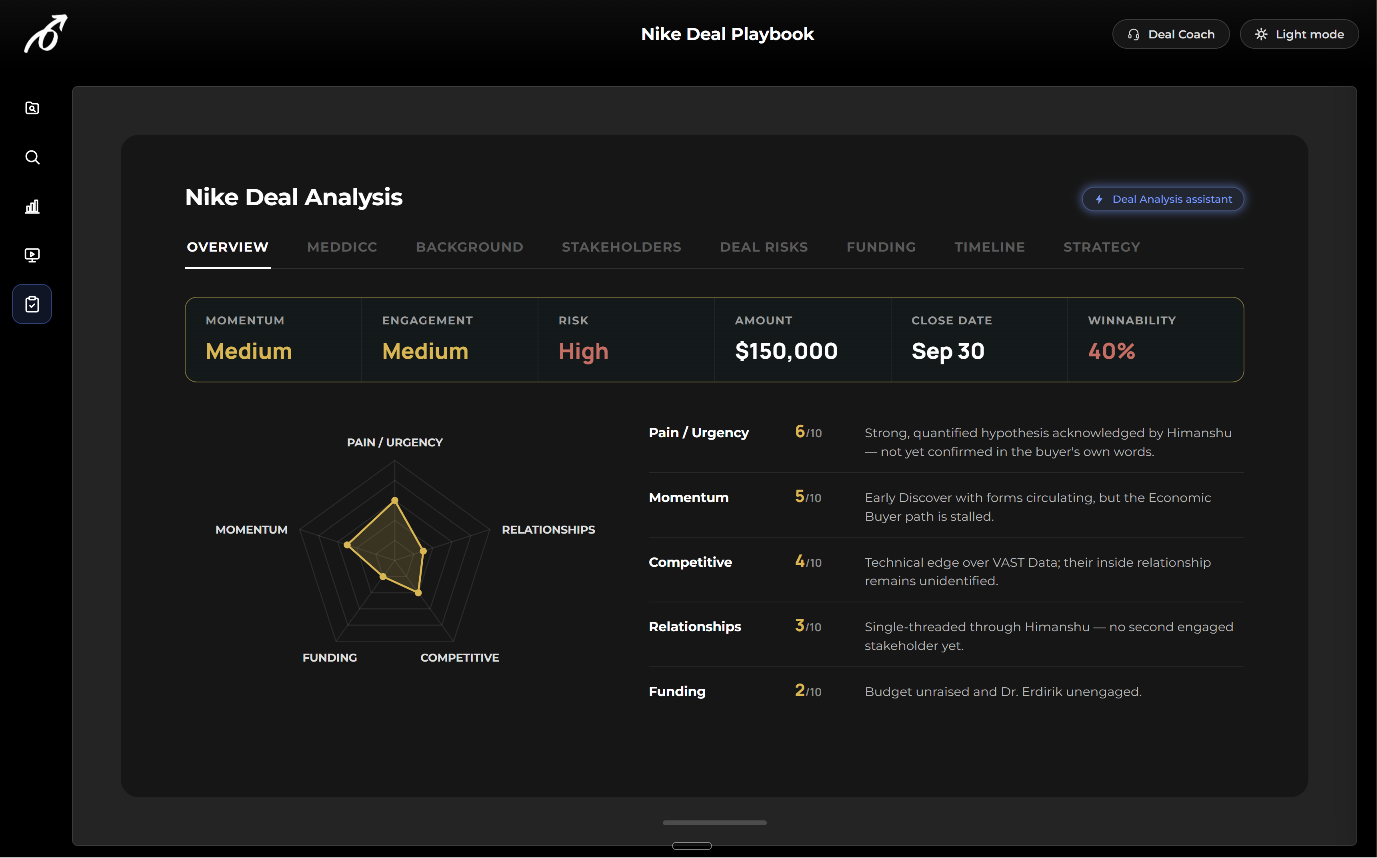Select the Pain / Urgency score row

click(946, 442)
